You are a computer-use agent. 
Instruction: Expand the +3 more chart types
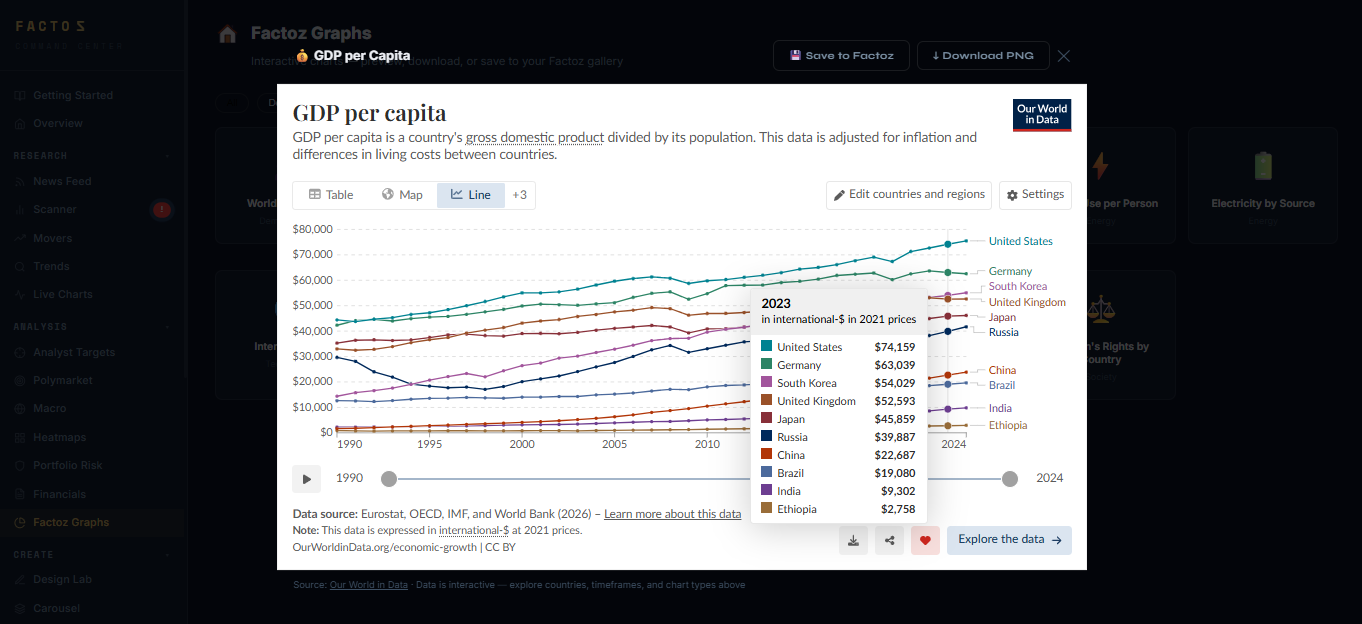click(520, 195)
